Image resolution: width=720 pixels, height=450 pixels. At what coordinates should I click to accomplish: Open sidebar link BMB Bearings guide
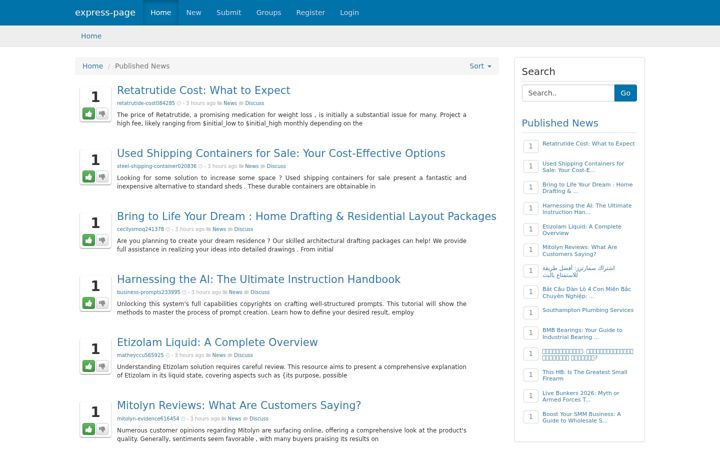click(x=582, y=333)
